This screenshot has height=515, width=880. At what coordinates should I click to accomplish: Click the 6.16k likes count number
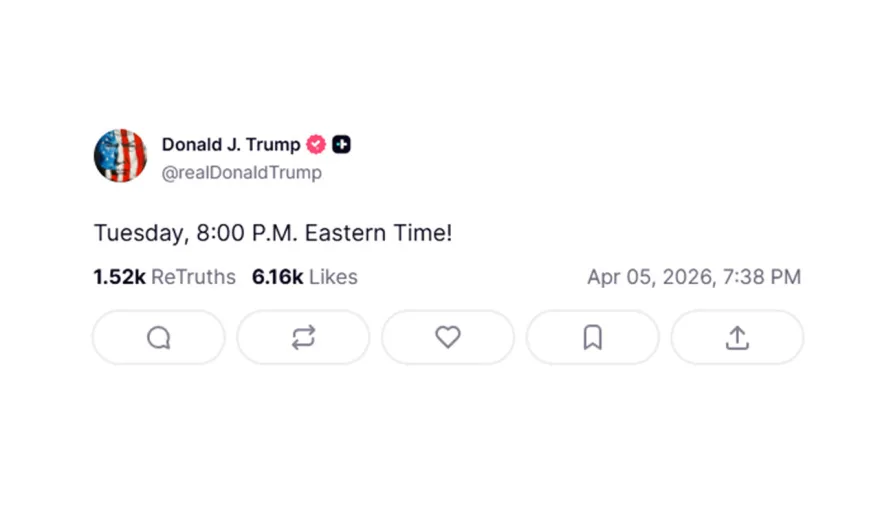click(x=277, y=277)
